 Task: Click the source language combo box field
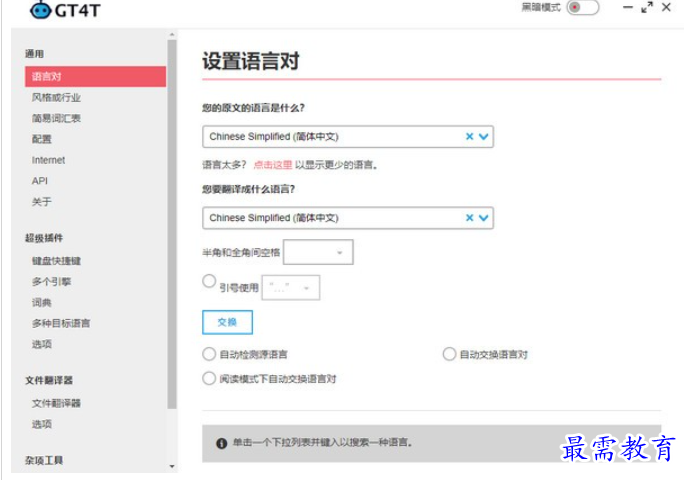pyautogui.click(x=348, y=137)
